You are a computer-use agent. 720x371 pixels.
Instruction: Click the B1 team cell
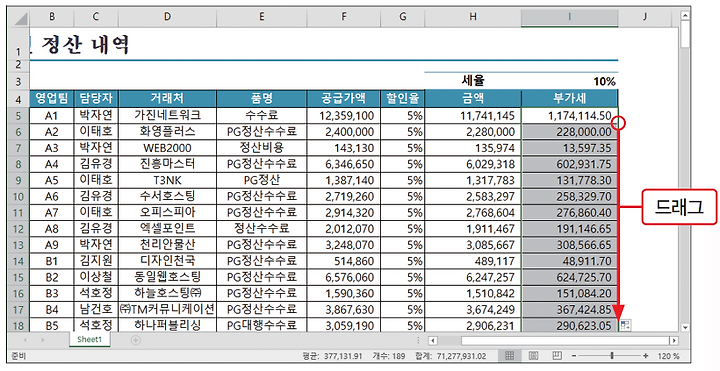click(52, 261)
